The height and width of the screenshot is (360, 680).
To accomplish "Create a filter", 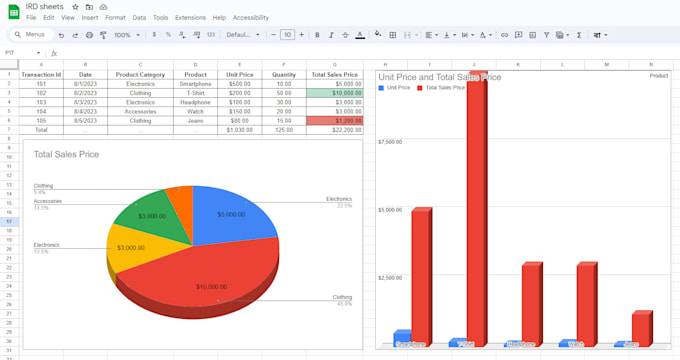I will (546, 35).
